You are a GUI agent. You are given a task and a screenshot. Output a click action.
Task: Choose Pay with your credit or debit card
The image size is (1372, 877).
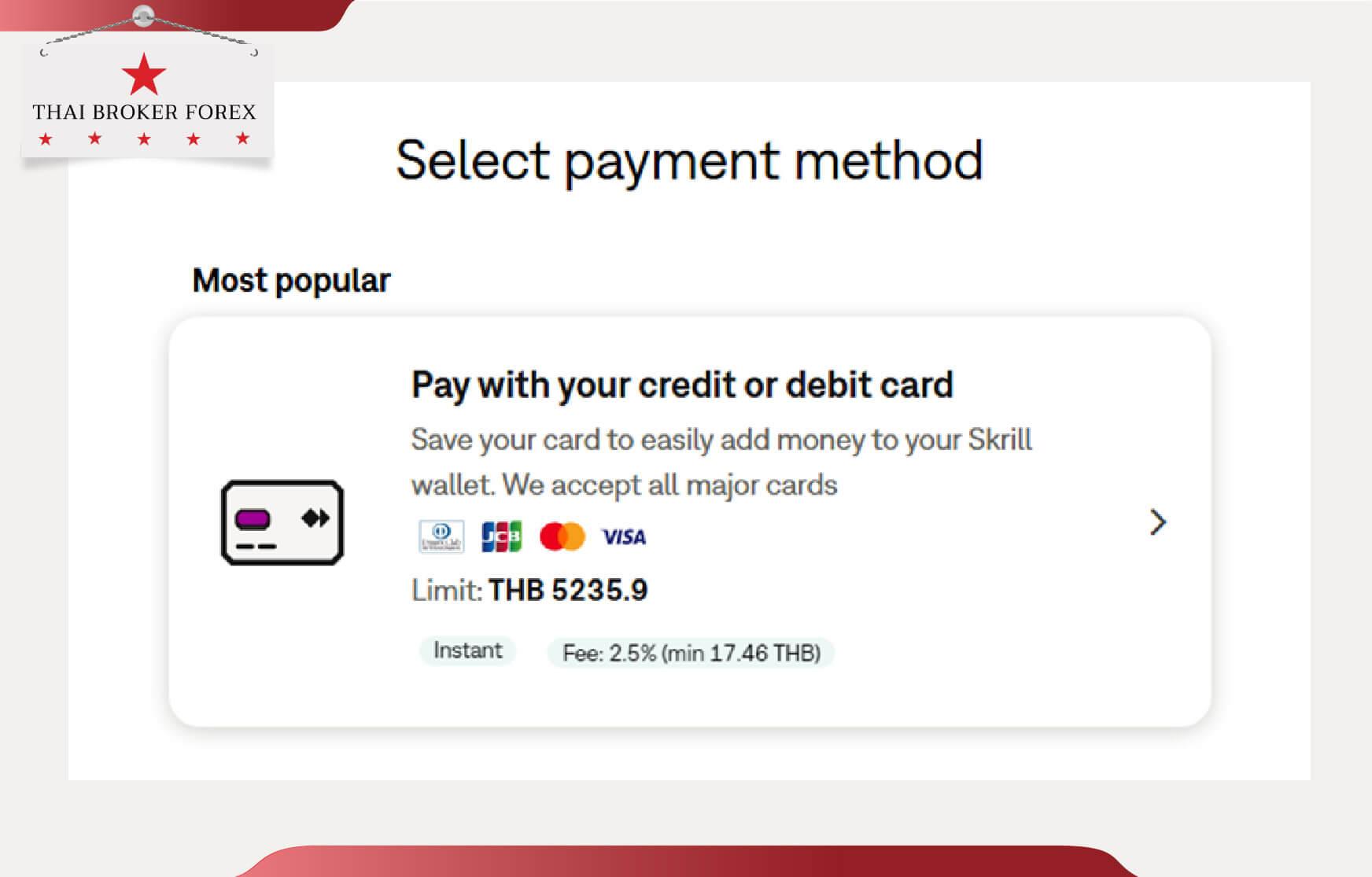tap(682, 385)
